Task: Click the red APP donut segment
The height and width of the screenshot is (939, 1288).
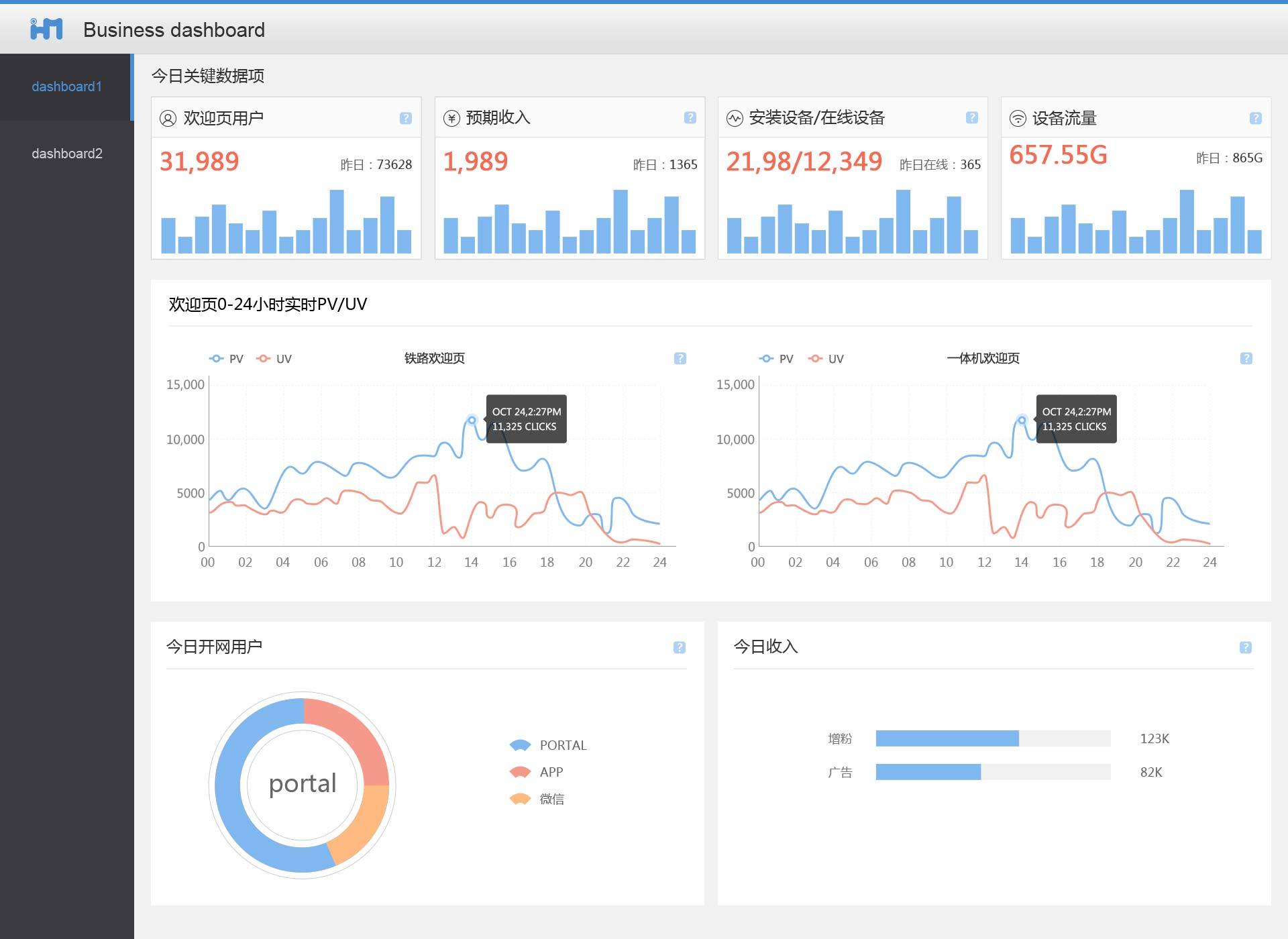Action: coord(356,733)
